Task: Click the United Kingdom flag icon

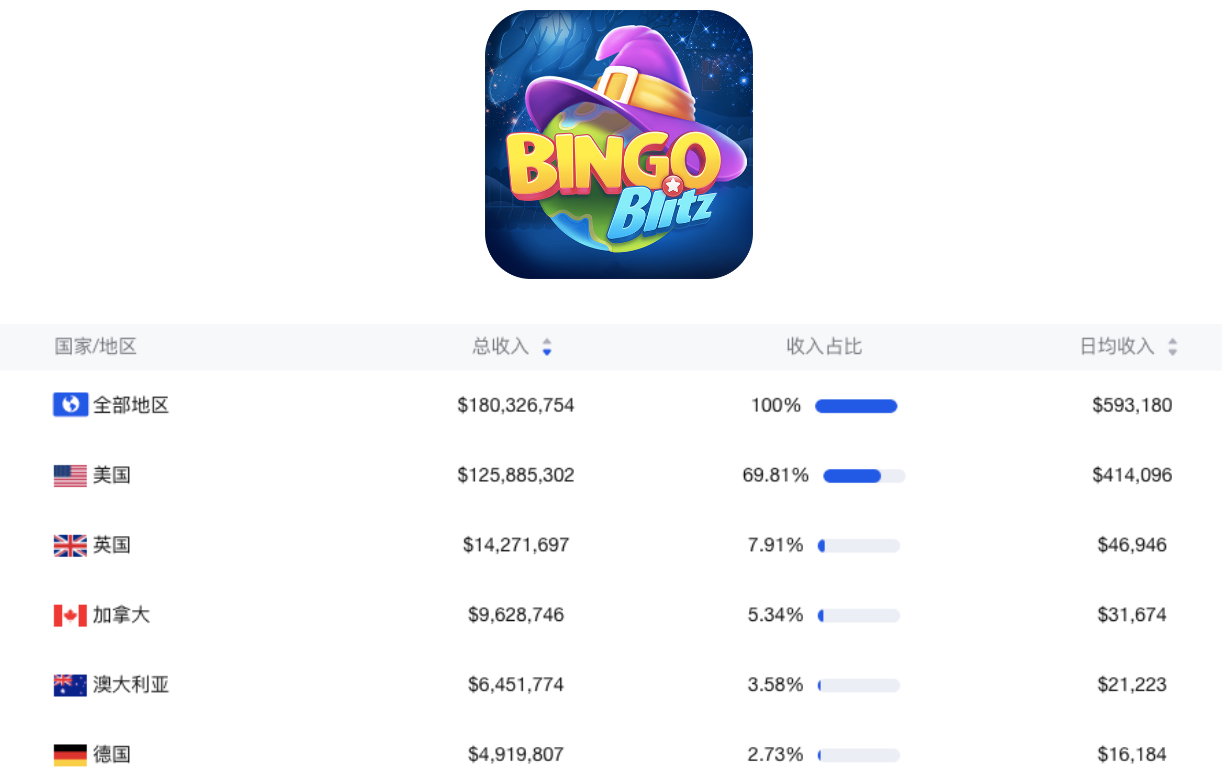Action: (x=70, y=545)
